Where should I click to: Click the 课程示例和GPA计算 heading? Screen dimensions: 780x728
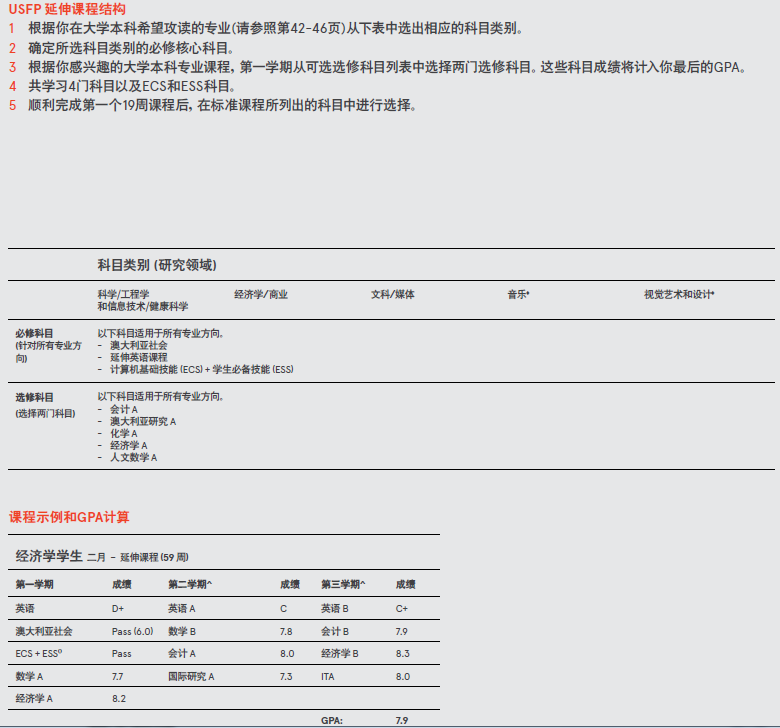click(x=69, y=517)
